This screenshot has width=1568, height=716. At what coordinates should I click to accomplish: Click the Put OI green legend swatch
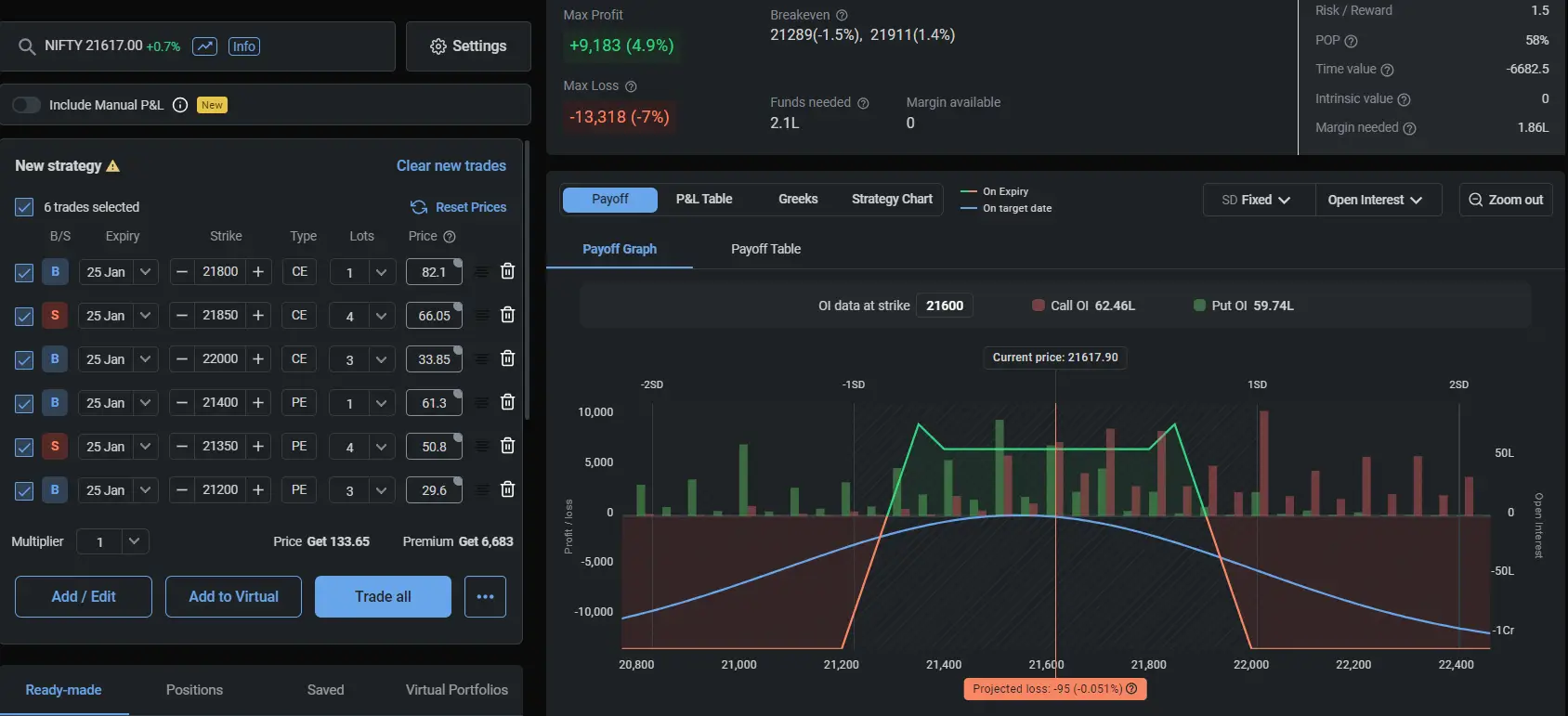(x=1199, y=306)
